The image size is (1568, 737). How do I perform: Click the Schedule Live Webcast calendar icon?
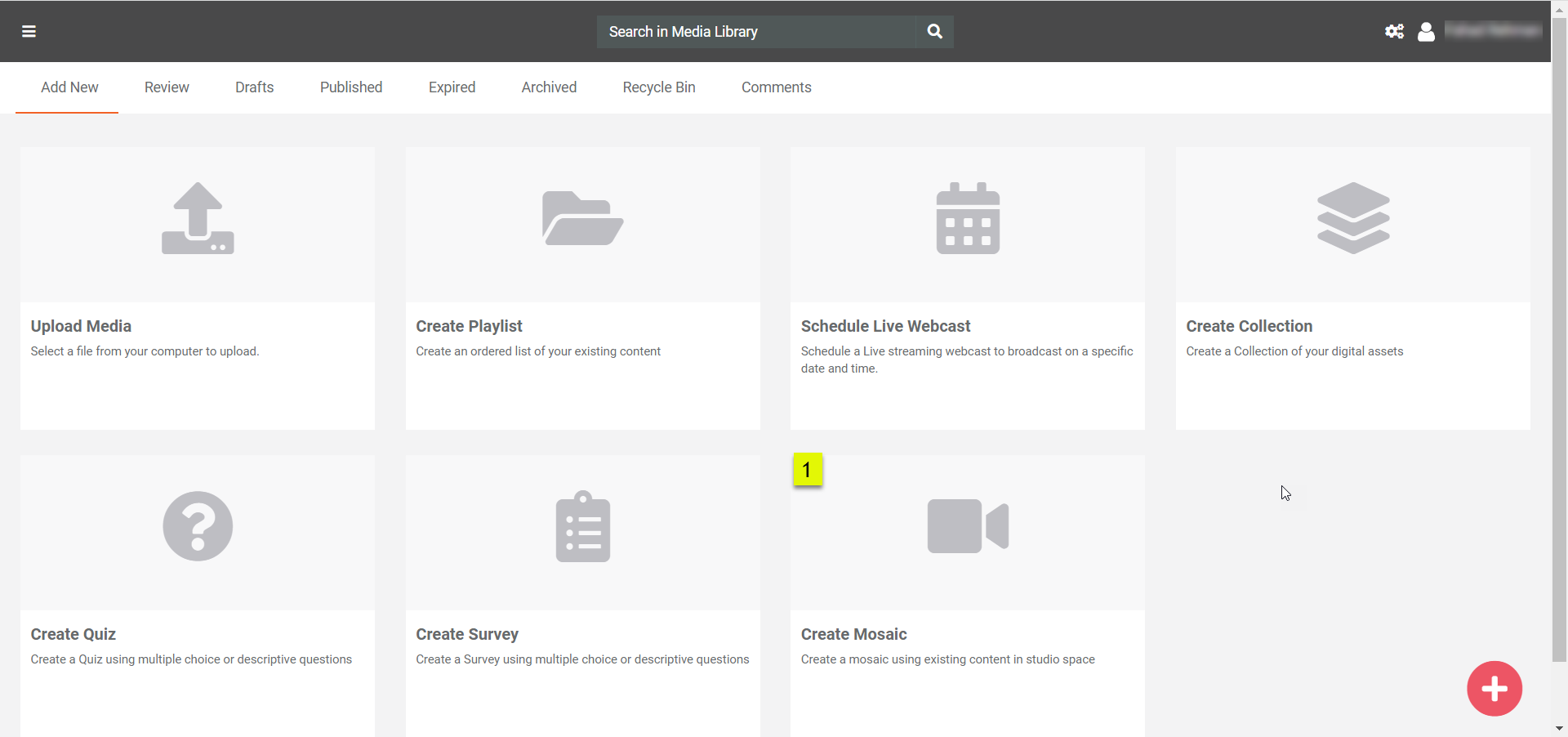click(x=968, y=218)
